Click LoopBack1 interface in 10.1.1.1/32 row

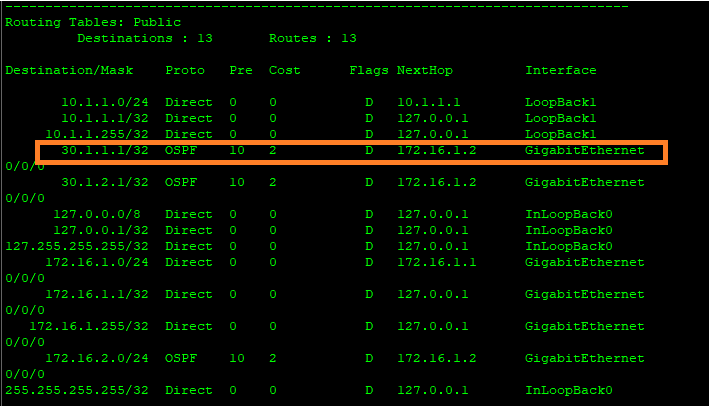pos(561,119)
